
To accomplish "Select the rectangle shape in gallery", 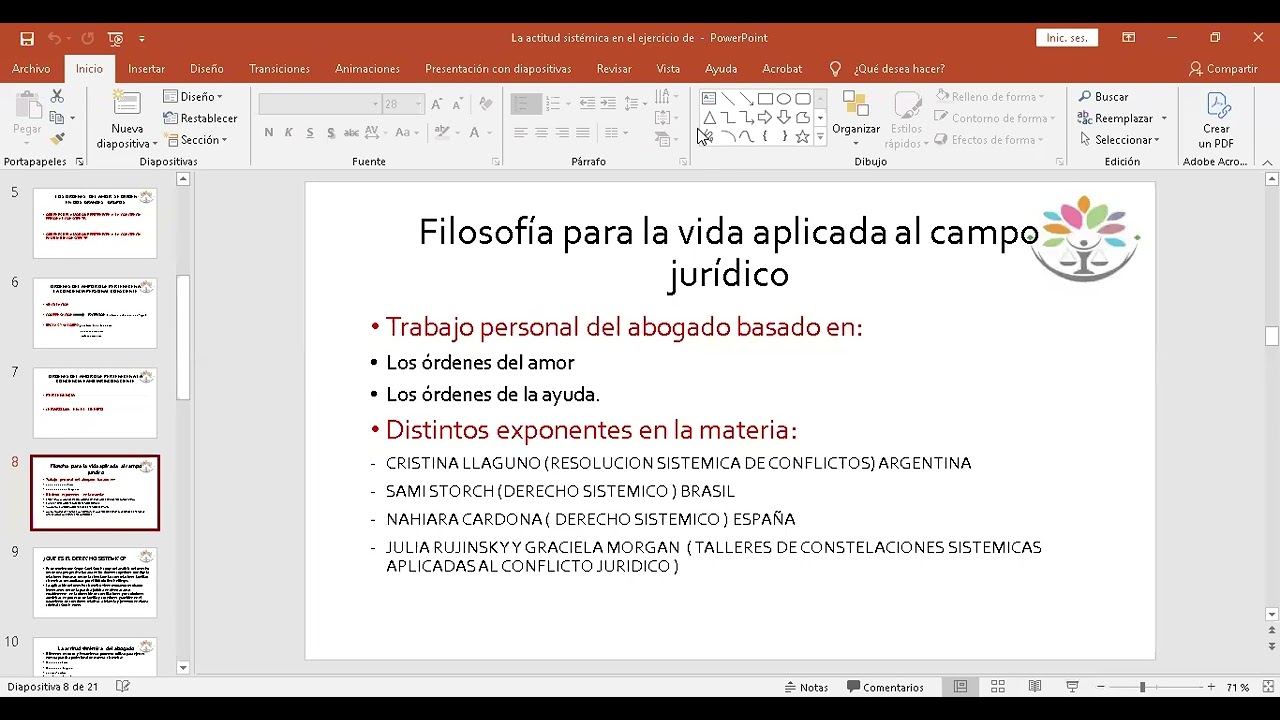I will (x=765, y=99).
